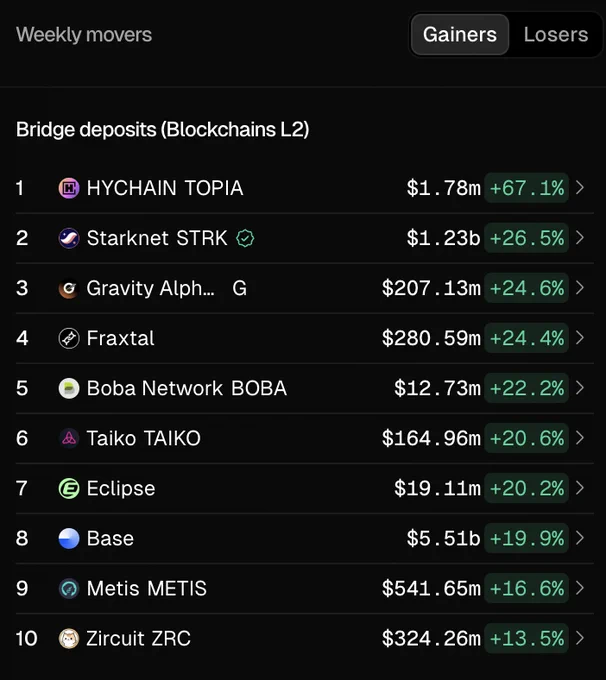
Task: Select the Gainers tab
Action: click(x=460, y=35)
